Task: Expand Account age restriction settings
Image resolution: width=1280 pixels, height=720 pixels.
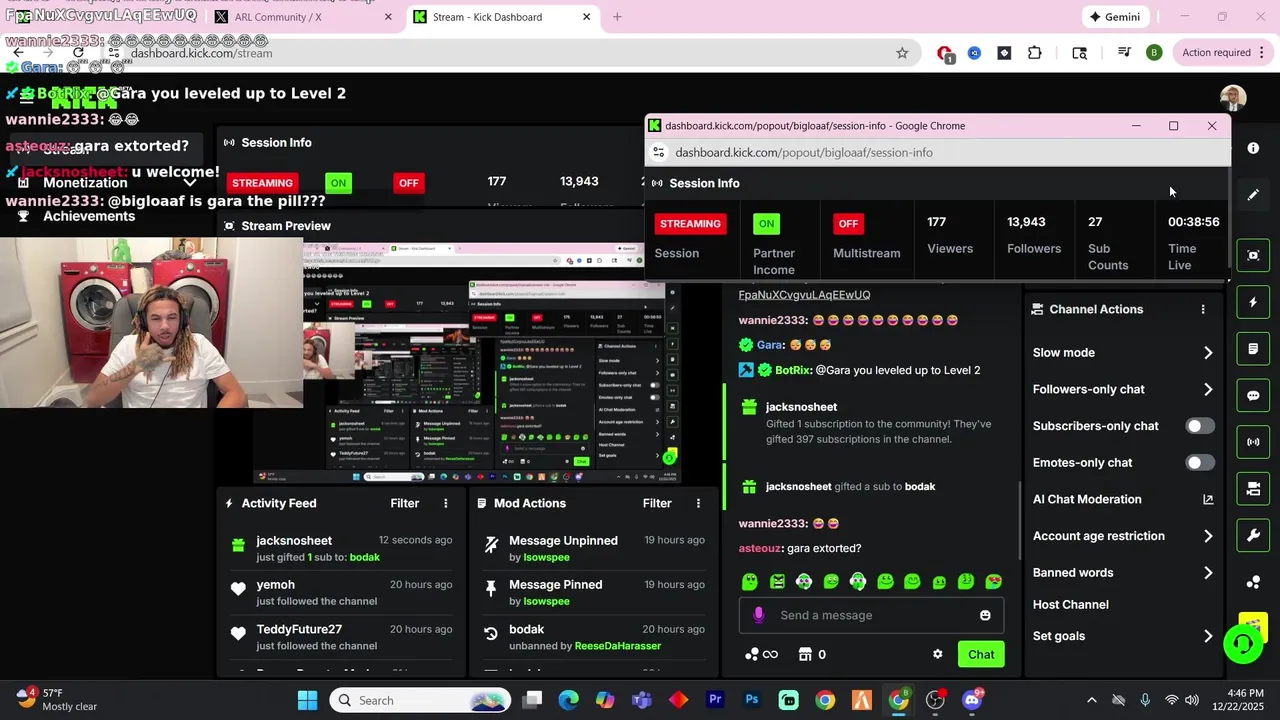Action: [x=1208, y=536]
